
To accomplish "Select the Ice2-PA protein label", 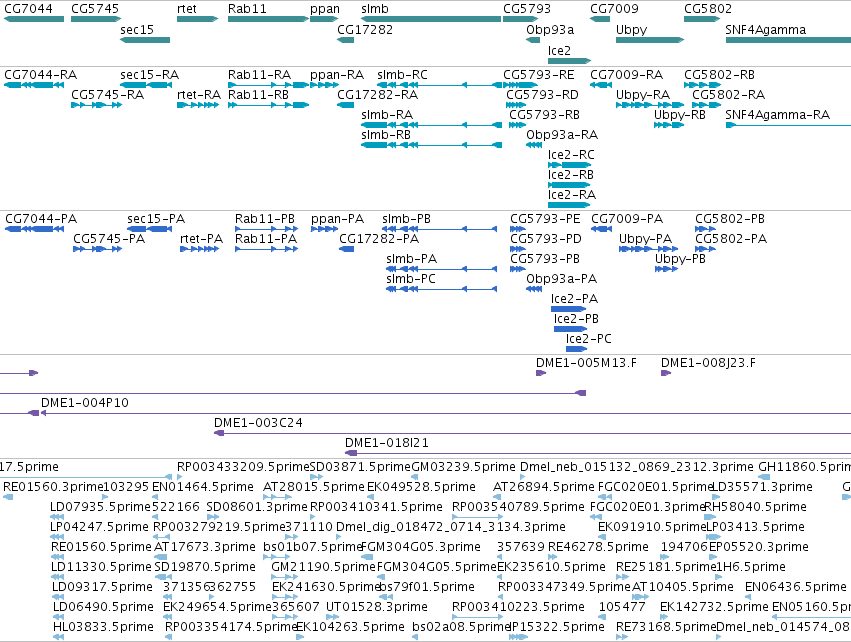I will [574, 298].
